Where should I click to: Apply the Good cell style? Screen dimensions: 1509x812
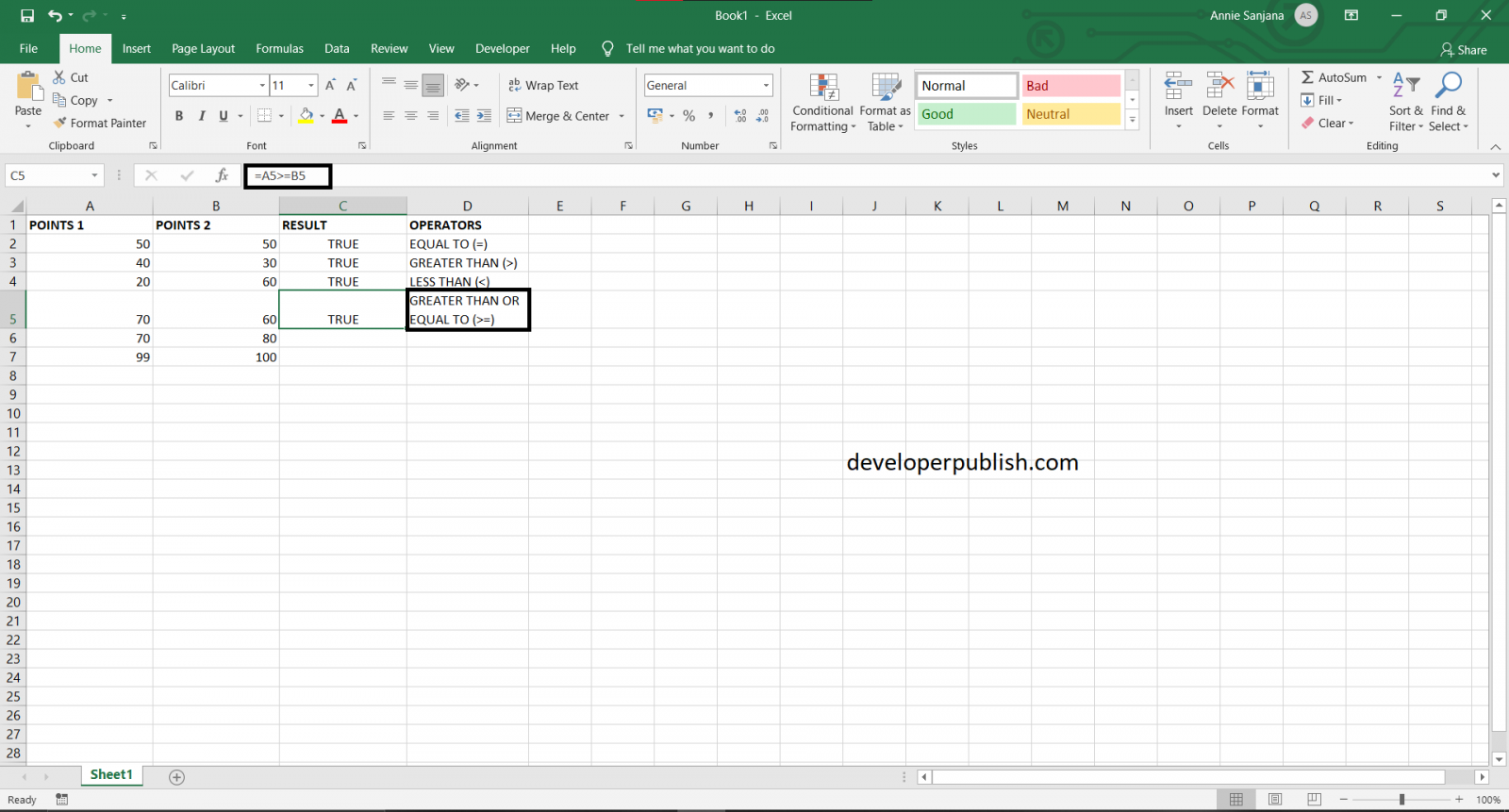[966, 114]
